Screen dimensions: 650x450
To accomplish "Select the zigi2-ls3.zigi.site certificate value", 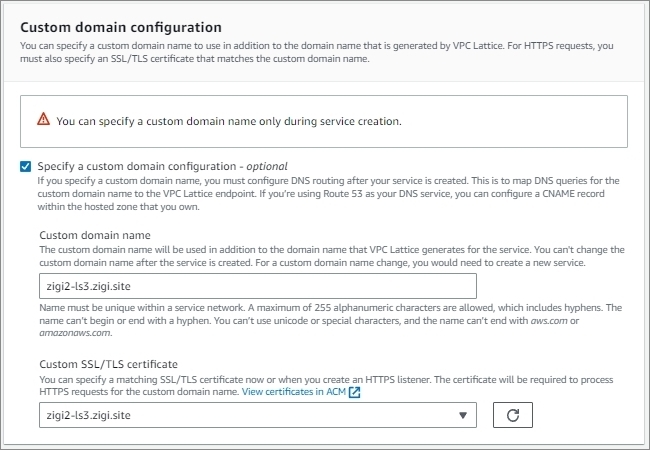I will pyautogui.click(x=89, y=415).
